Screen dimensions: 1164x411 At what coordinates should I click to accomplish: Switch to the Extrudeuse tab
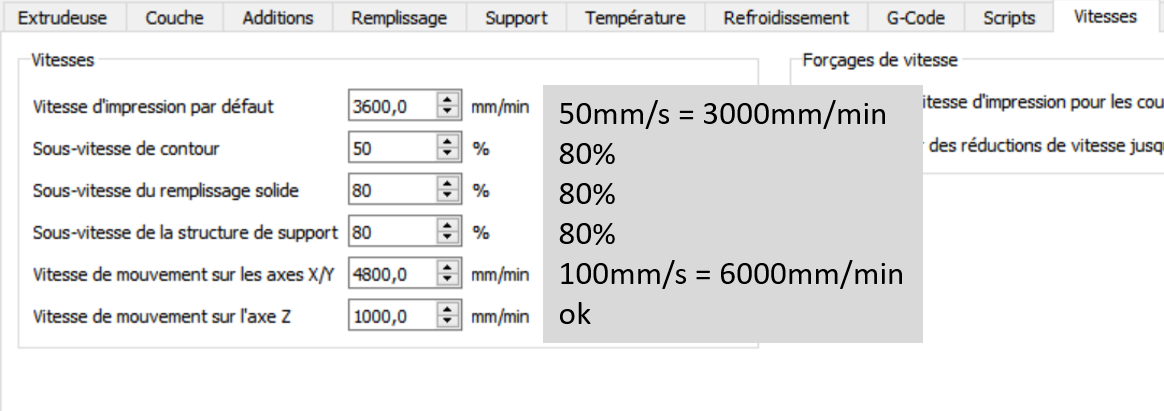pos(65,18)
